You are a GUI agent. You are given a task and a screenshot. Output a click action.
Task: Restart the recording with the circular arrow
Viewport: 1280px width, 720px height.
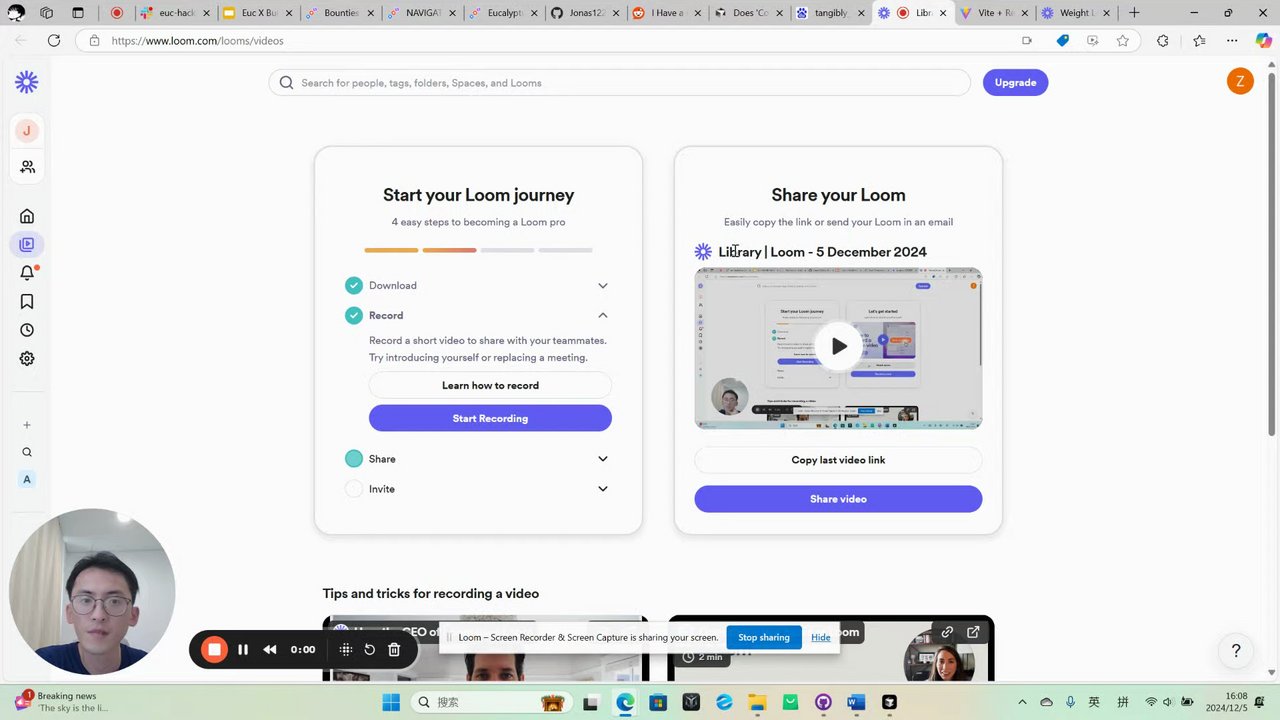click(369, 649)
